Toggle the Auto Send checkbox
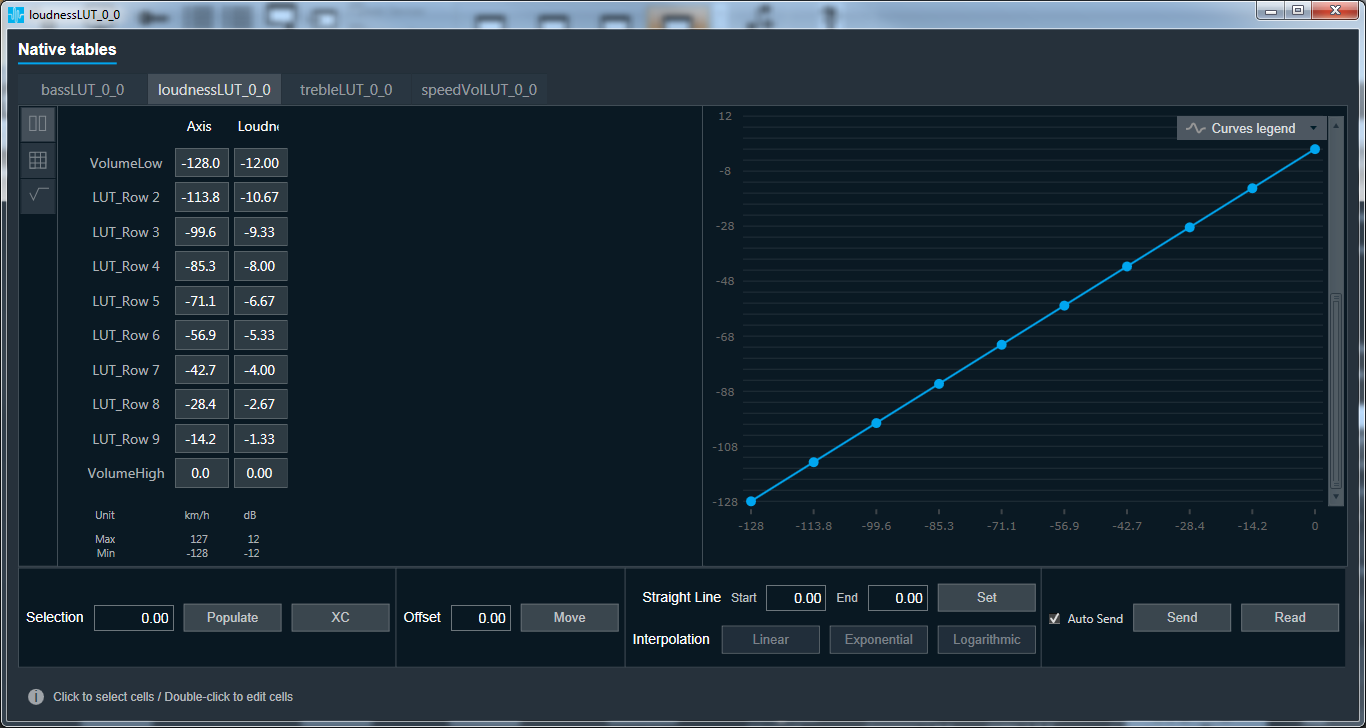The image size is (1366, 728). tap(1054, 619)
